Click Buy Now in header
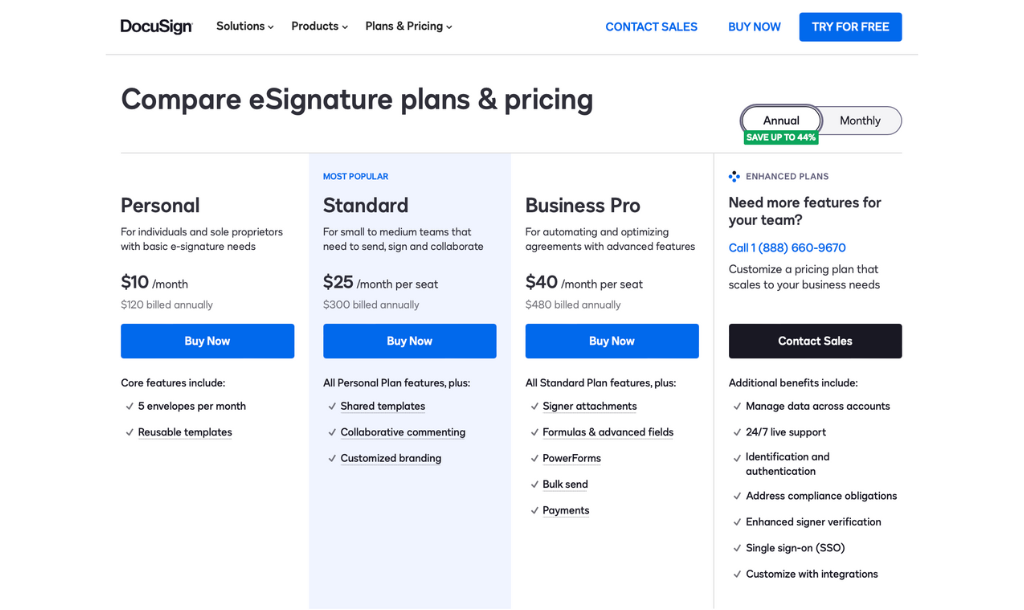The height and width of the screenshot is (610, 1024). tap(754, 27)
